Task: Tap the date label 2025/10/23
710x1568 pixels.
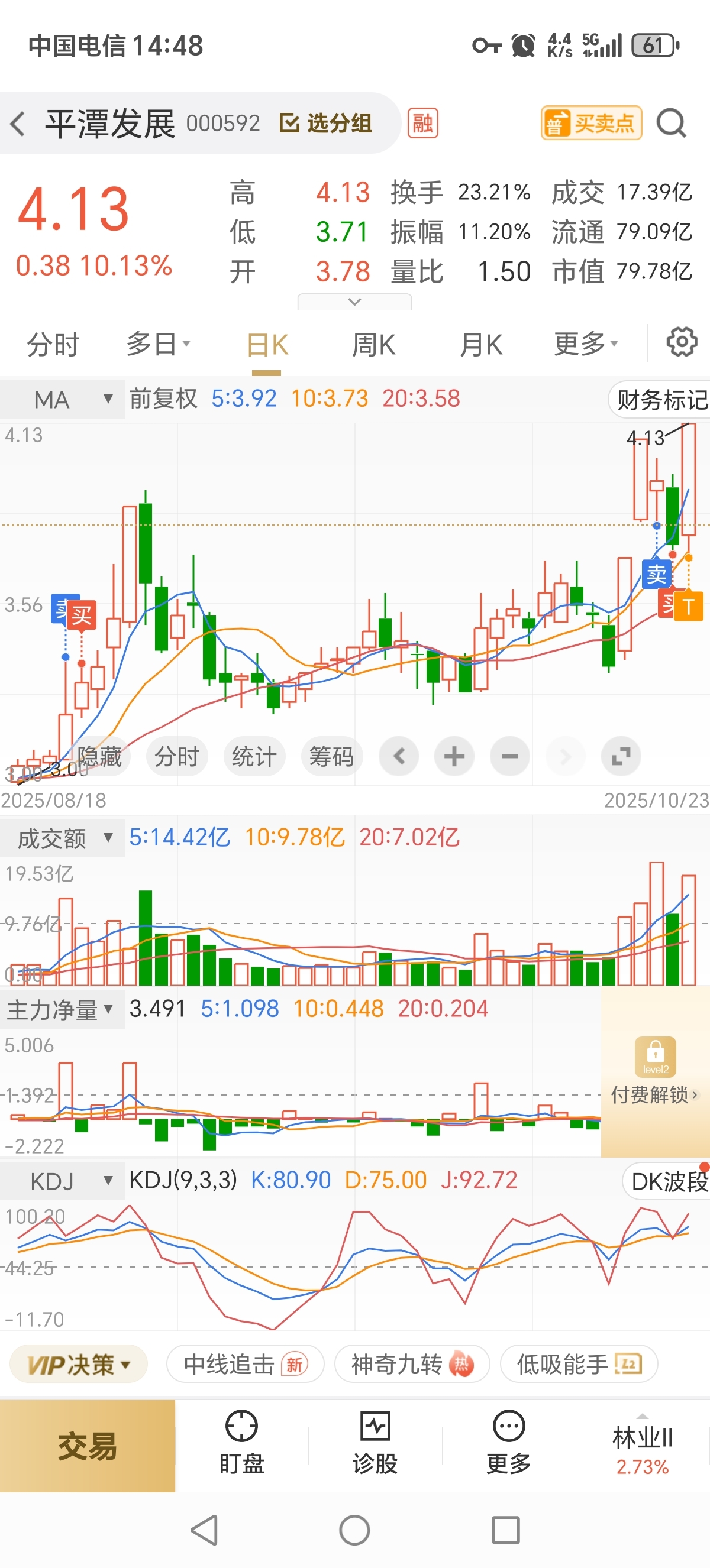Action: (656, 800)
